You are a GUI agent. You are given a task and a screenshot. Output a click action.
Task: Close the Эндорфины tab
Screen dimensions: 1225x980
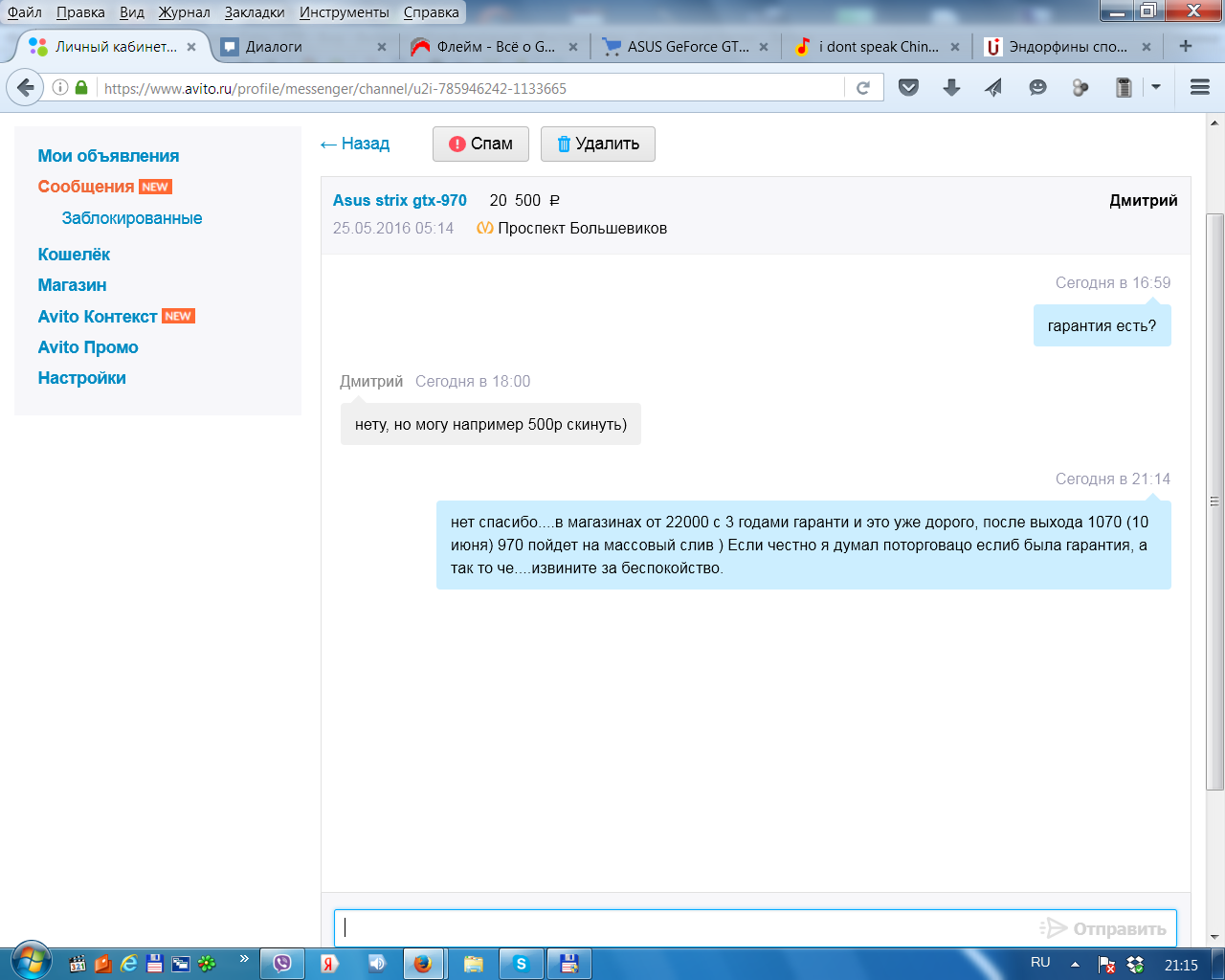coord(1146,47)
